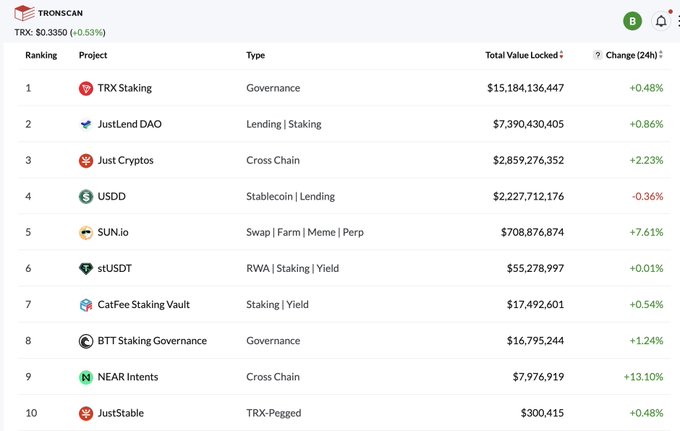
Task: Click the JustLend DAO project icon
Action: 86,124
